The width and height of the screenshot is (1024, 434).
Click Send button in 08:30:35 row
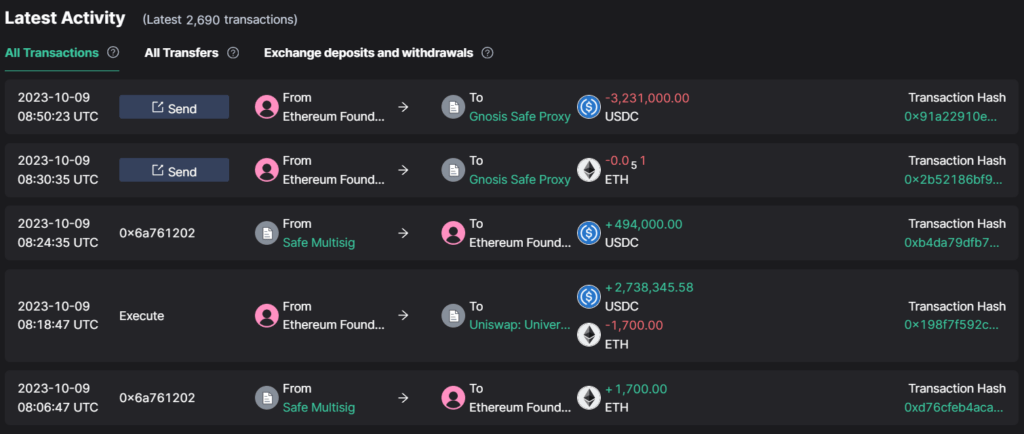point(174,171)
